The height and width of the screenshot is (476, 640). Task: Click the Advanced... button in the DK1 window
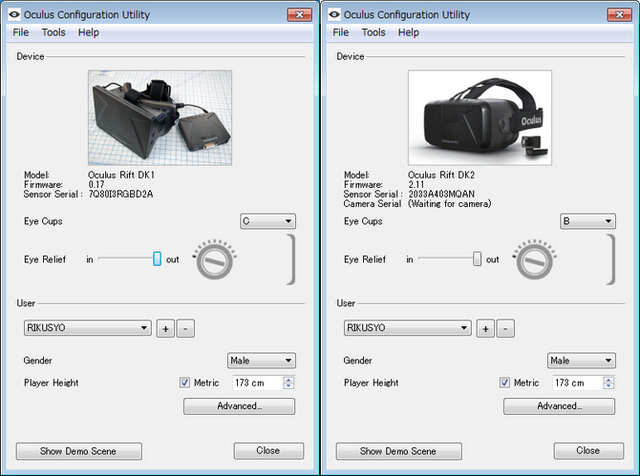coord(239,406)
